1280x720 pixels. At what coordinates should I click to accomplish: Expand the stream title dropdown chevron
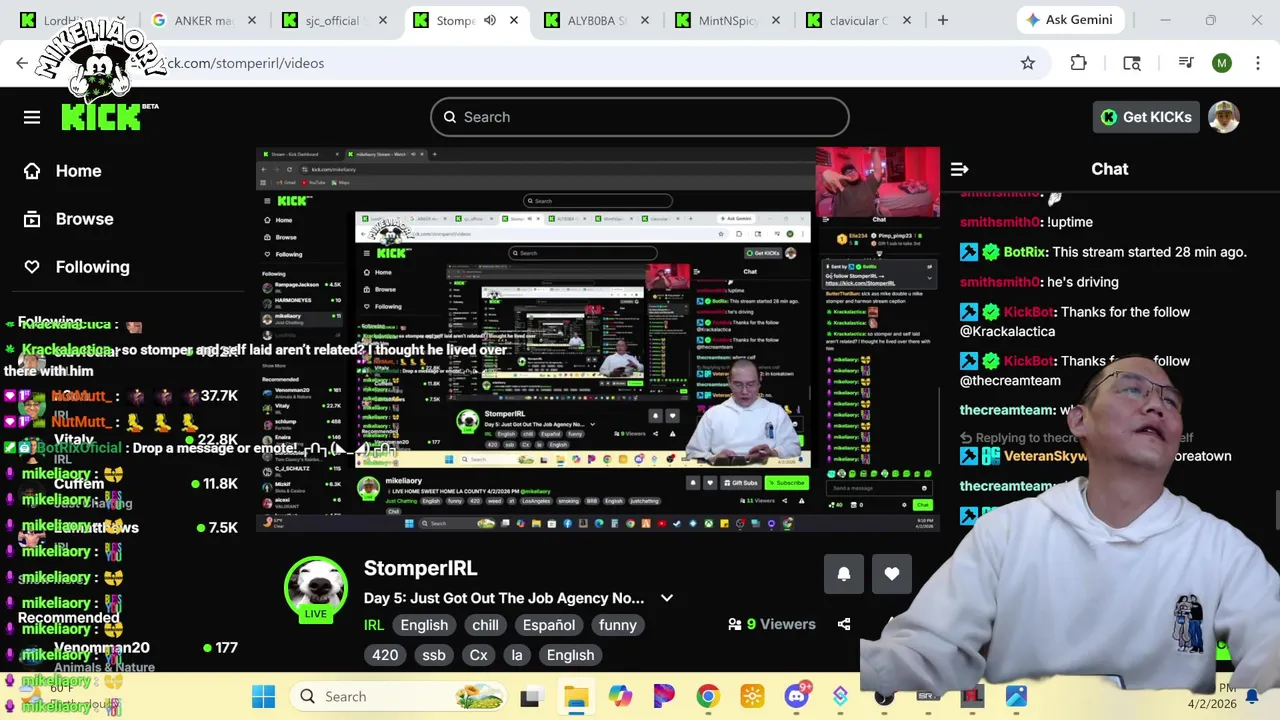[667, 598]
